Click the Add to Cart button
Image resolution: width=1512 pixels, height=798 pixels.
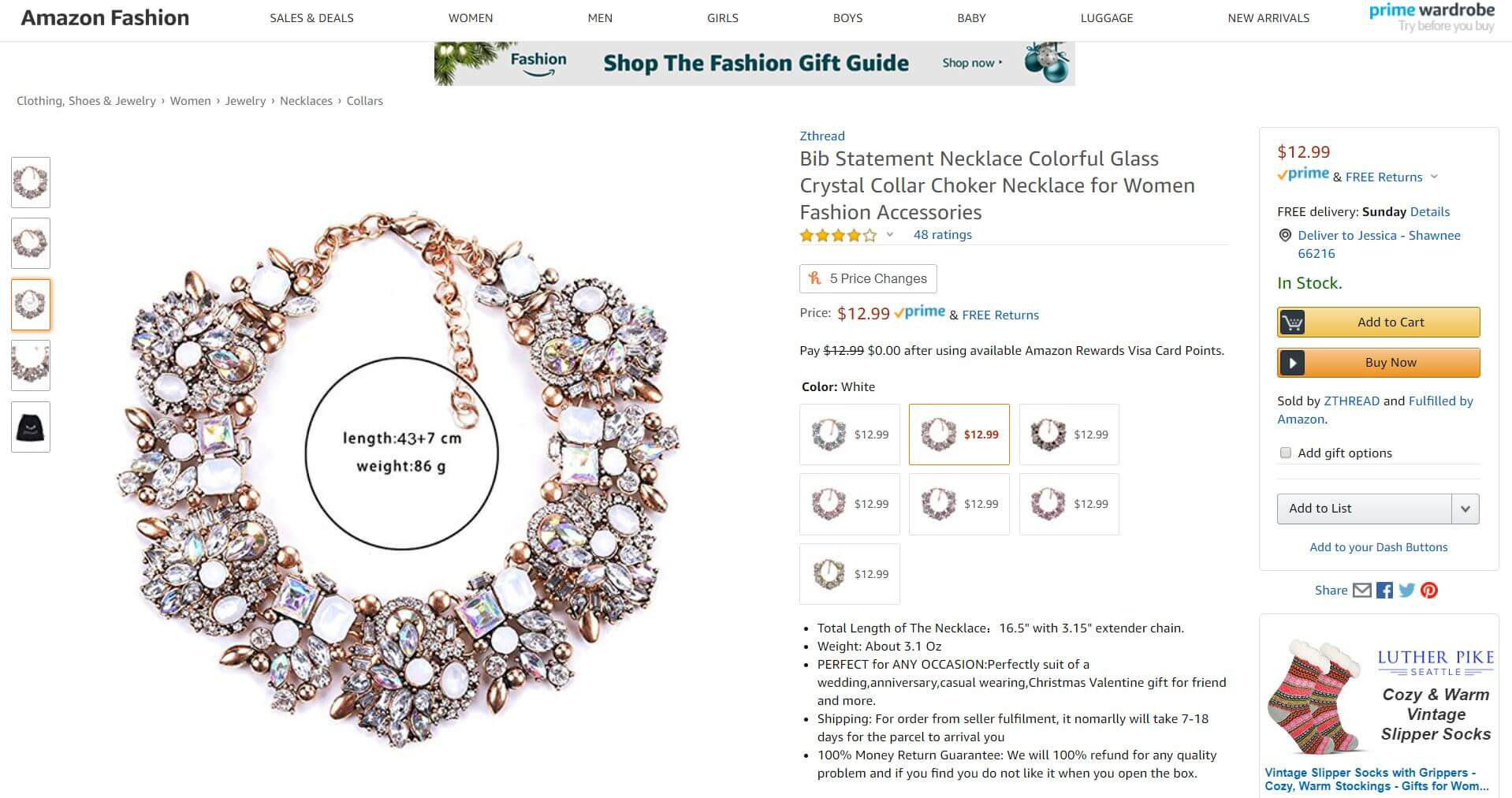pos(1378,322)
